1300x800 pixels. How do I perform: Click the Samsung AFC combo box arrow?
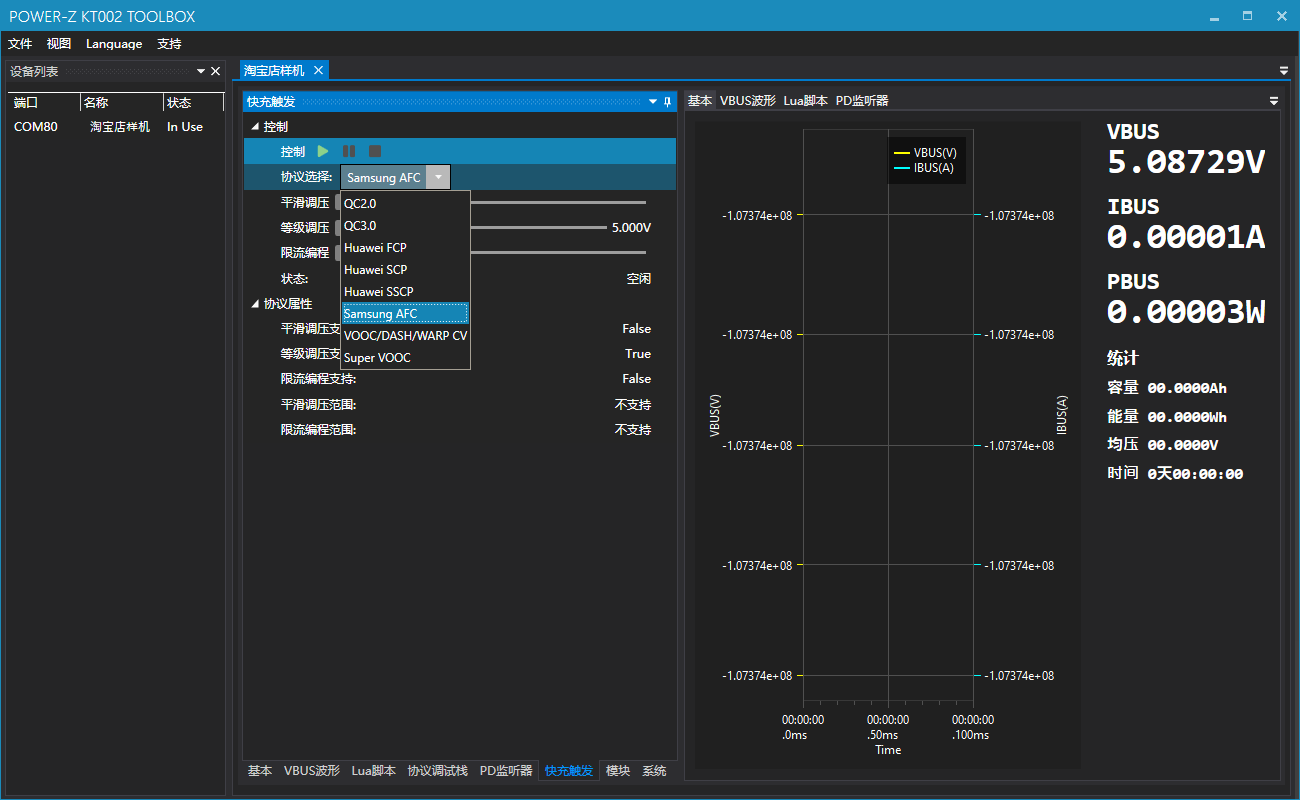click(x=438, y=177)
